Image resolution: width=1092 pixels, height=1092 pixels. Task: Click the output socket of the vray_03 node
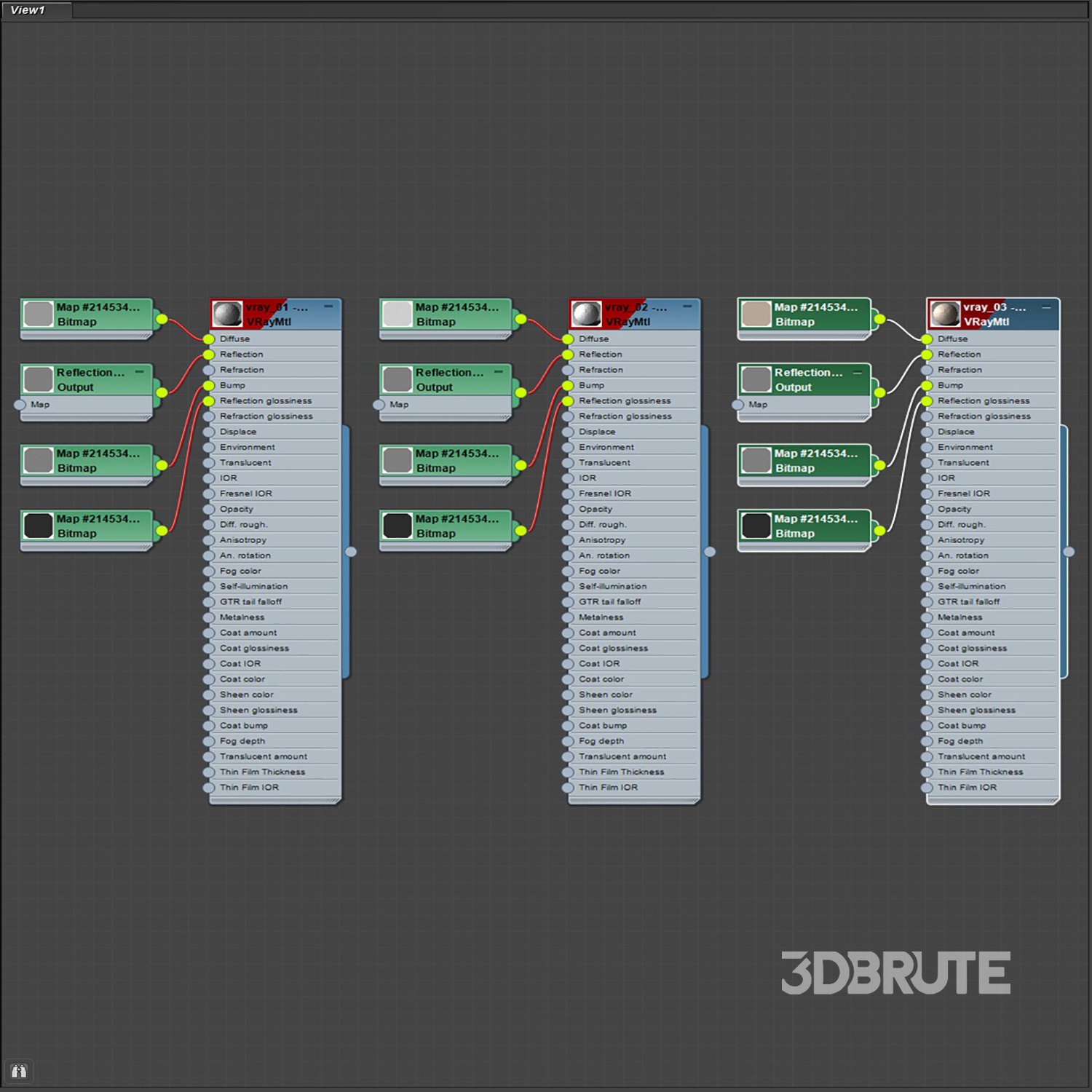[x=1069, y=552]
